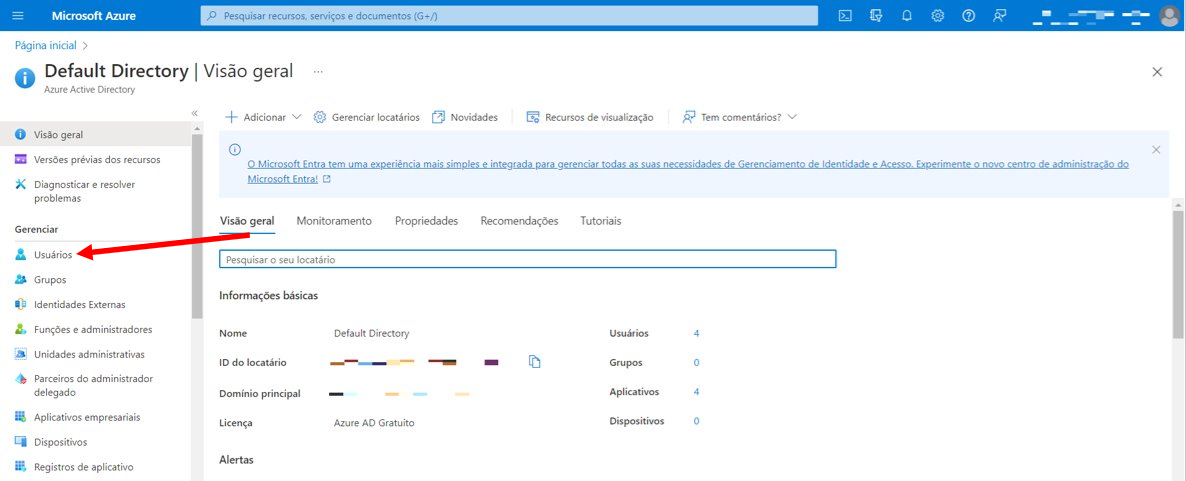Open the account avatar menu
Viewport: 1186px width, 481px height.
(x=1169, y=15)
